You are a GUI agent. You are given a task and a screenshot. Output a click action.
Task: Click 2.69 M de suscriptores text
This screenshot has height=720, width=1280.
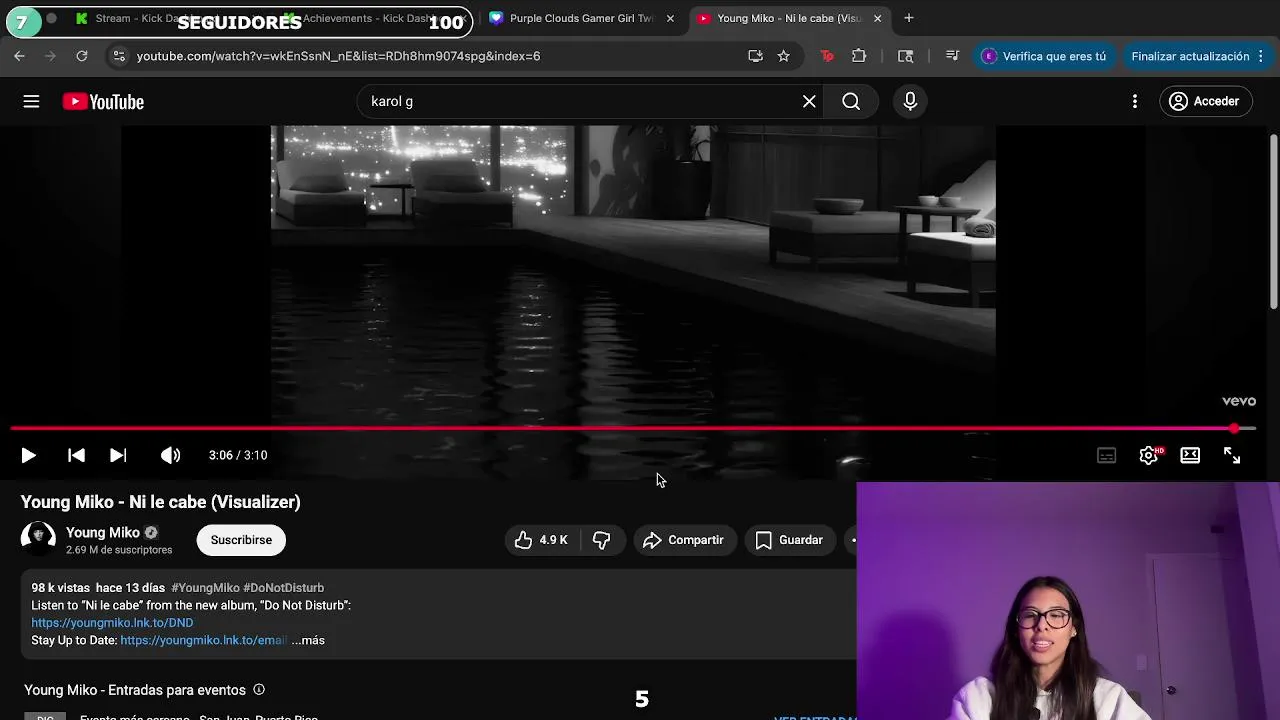(119, 550)
